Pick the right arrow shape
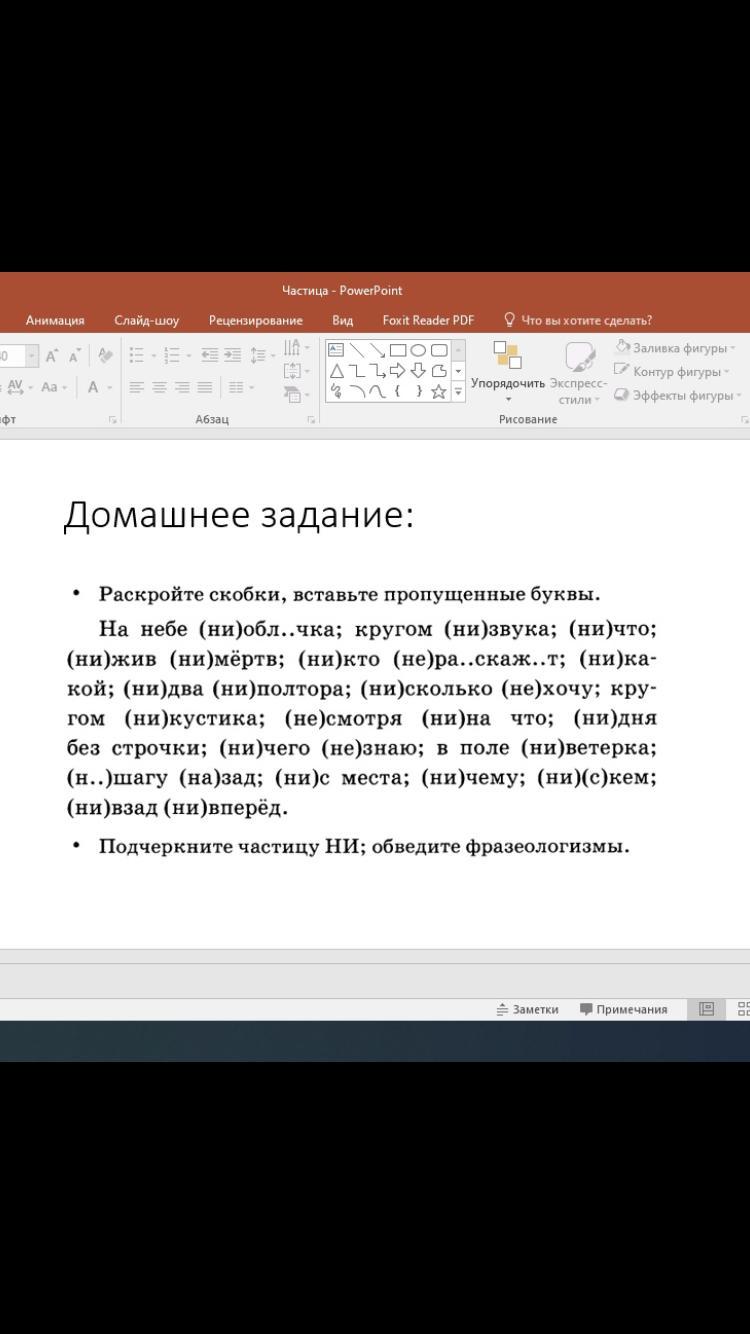This screenshot has height=1334, width=750. click(x=397, y=371)
